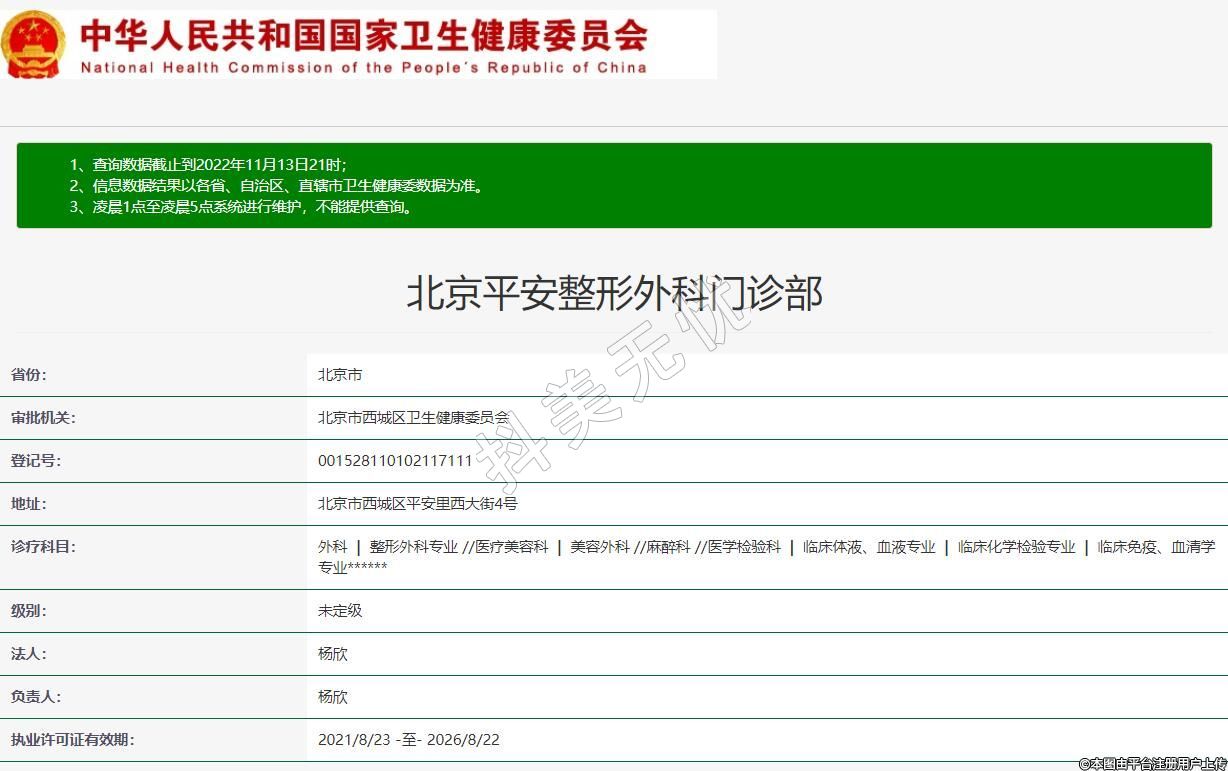1228x771 pixels.
Task: Click the 未定级 level value
Action: coord(340,610)
